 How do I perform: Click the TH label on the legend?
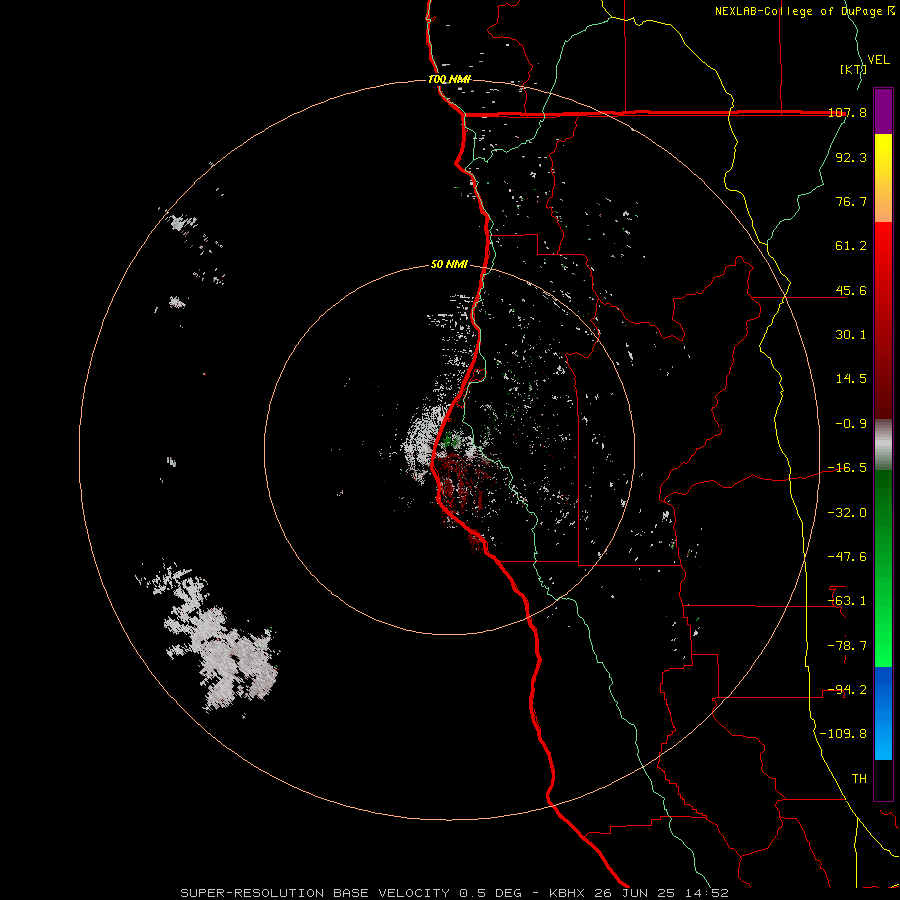point(859,779)
